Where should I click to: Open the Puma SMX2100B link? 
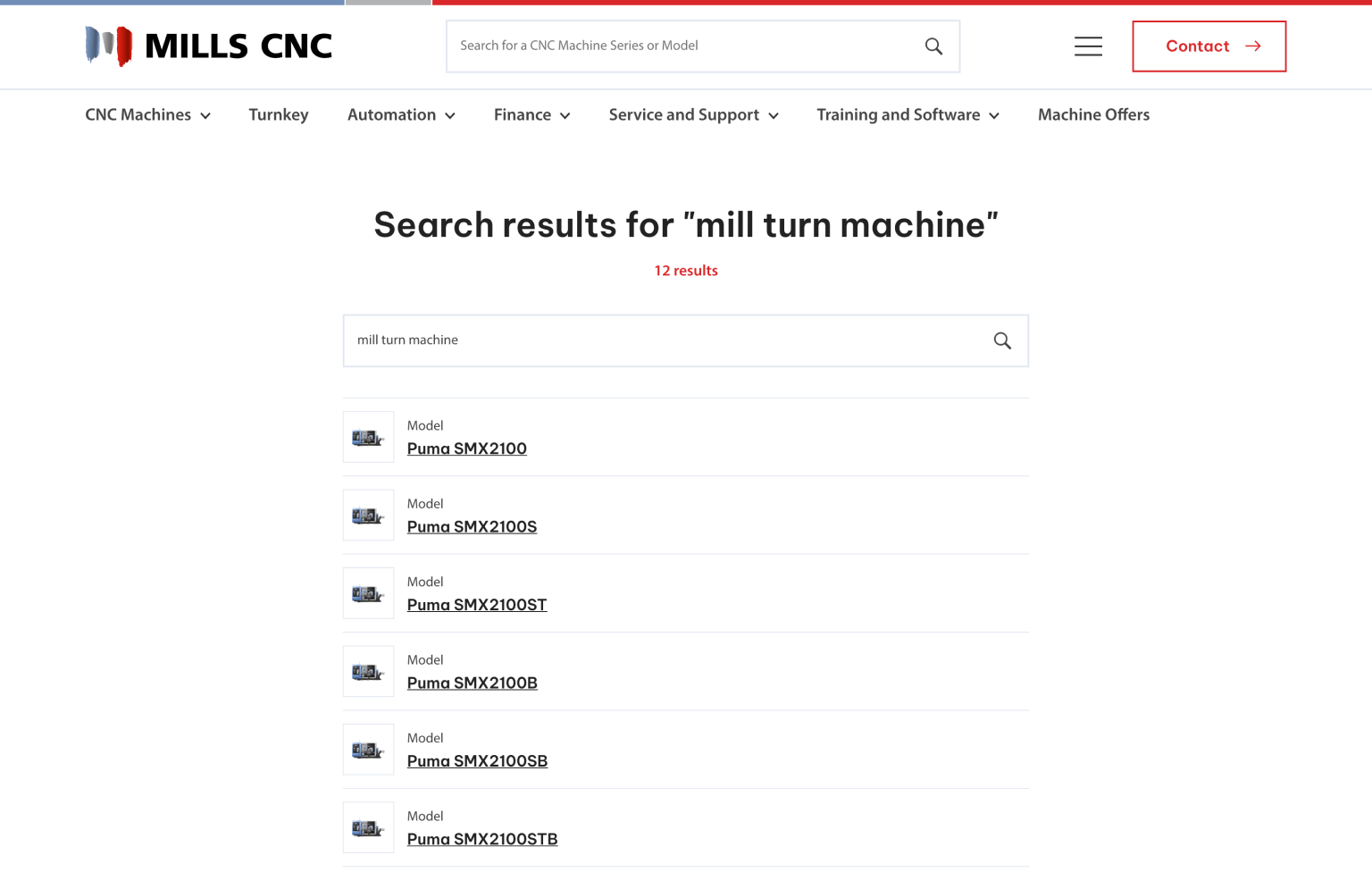[472, 683]
